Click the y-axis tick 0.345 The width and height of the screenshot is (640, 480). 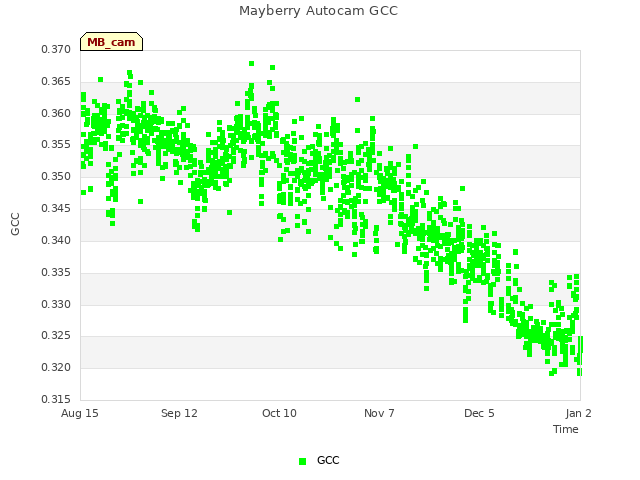pyautogui.click(x=56, y=208)
